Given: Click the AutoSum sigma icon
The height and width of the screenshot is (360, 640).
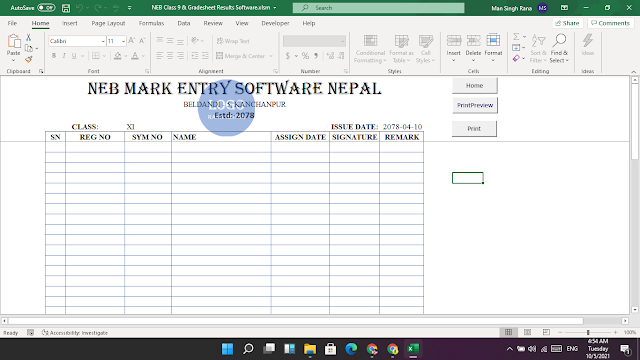Looking at the screenshot, I should point(516,37).
